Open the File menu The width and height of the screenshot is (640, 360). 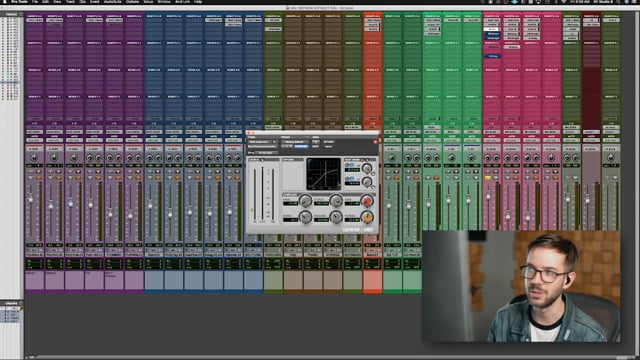coord(35,2)
